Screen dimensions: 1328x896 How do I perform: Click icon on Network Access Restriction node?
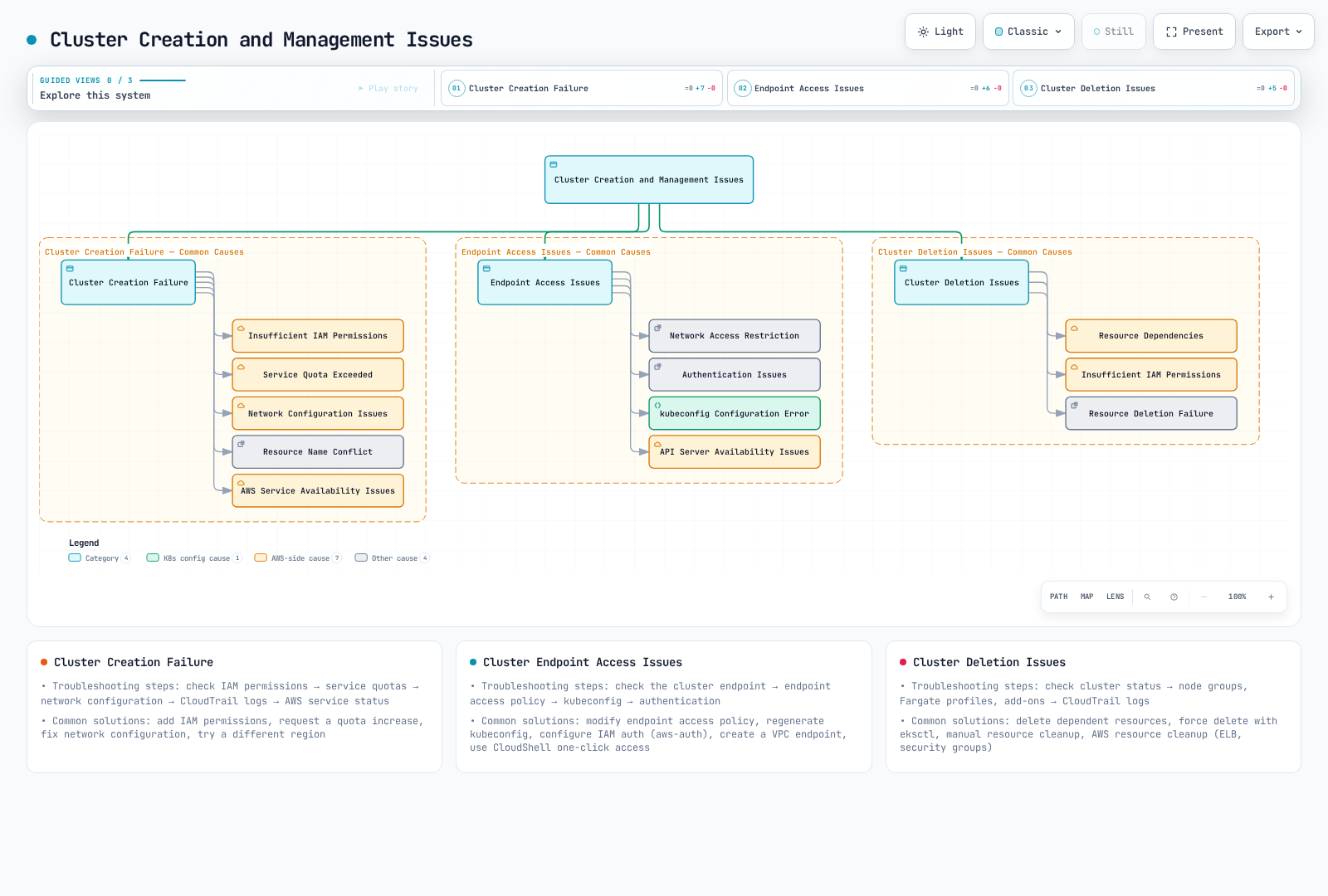(657, 328)
